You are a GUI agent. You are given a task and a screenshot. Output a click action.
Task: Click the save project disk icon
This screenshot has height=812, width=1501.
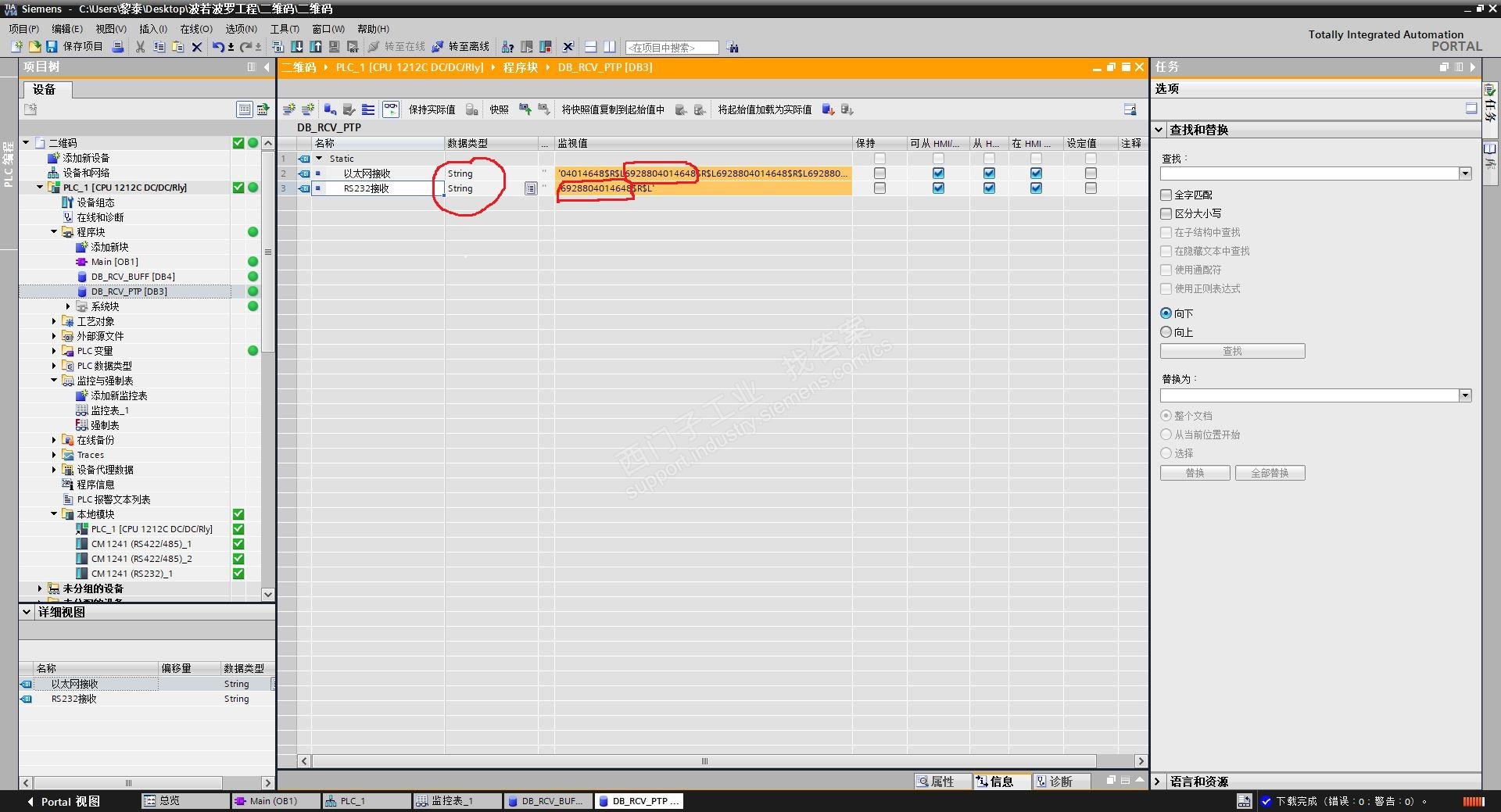tap(52, 47)
